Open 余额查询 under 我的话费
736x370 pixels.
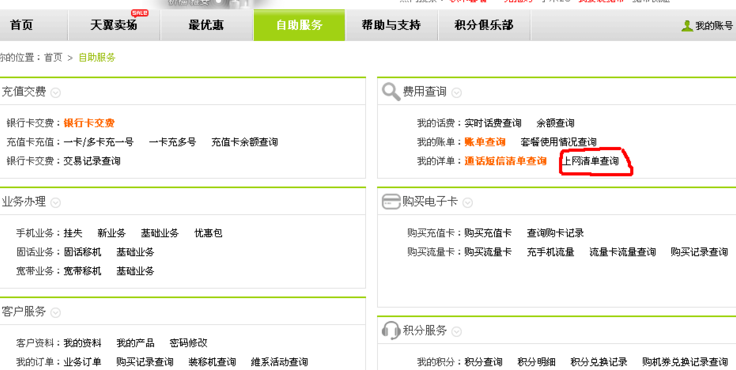pyautogui.click(x=555, y=123)
